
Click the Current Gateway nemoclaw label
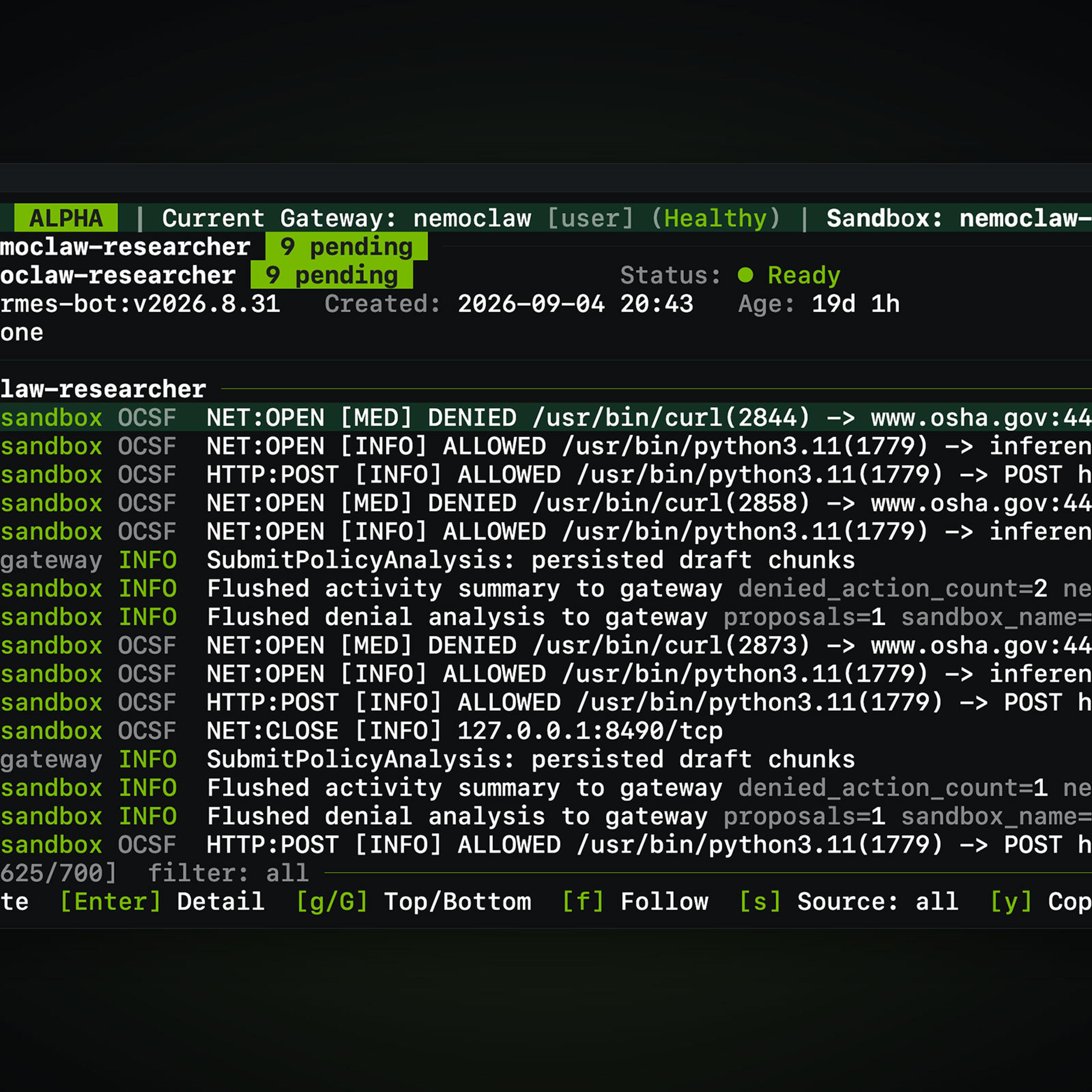click(x=346, y=218)
